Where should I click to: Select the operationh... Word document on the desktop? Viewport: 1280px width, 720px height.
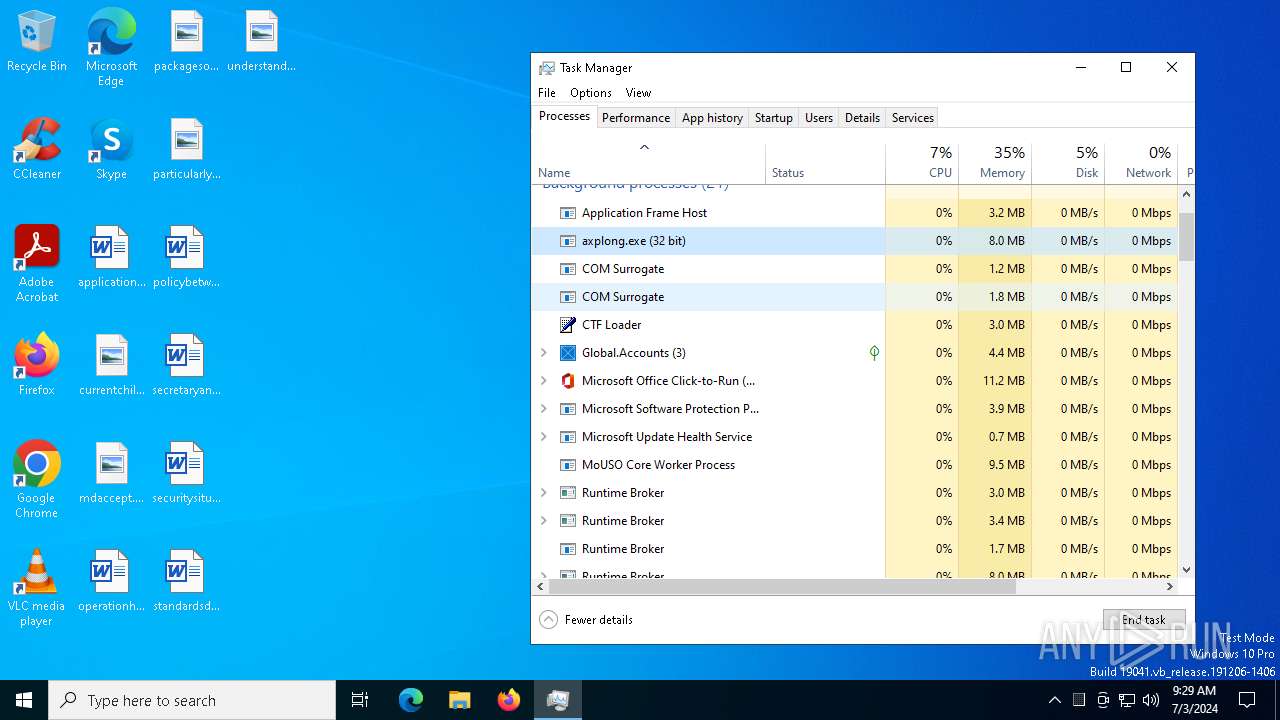click(x=111, y=581)
